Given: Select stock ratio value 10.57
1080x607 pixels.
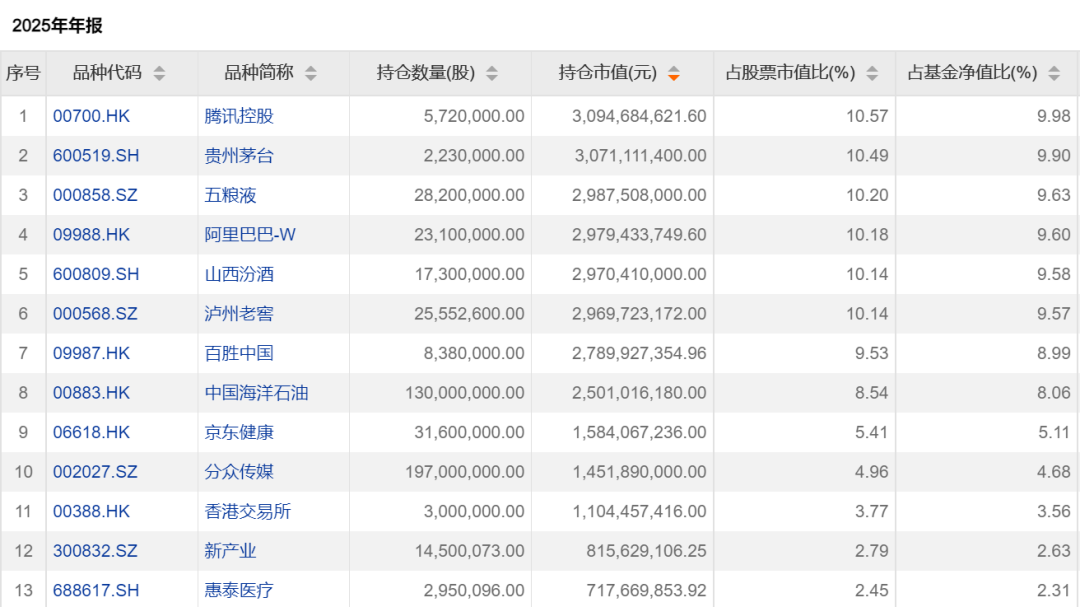Looking at the screenshot, I should pyautogui.click(x=867, y=116).
